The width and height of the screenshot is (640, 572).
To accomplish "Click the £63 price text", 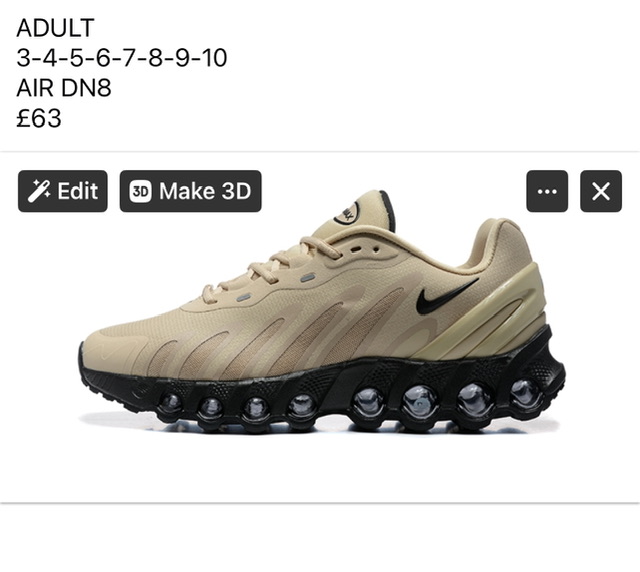I will (39, 118).
